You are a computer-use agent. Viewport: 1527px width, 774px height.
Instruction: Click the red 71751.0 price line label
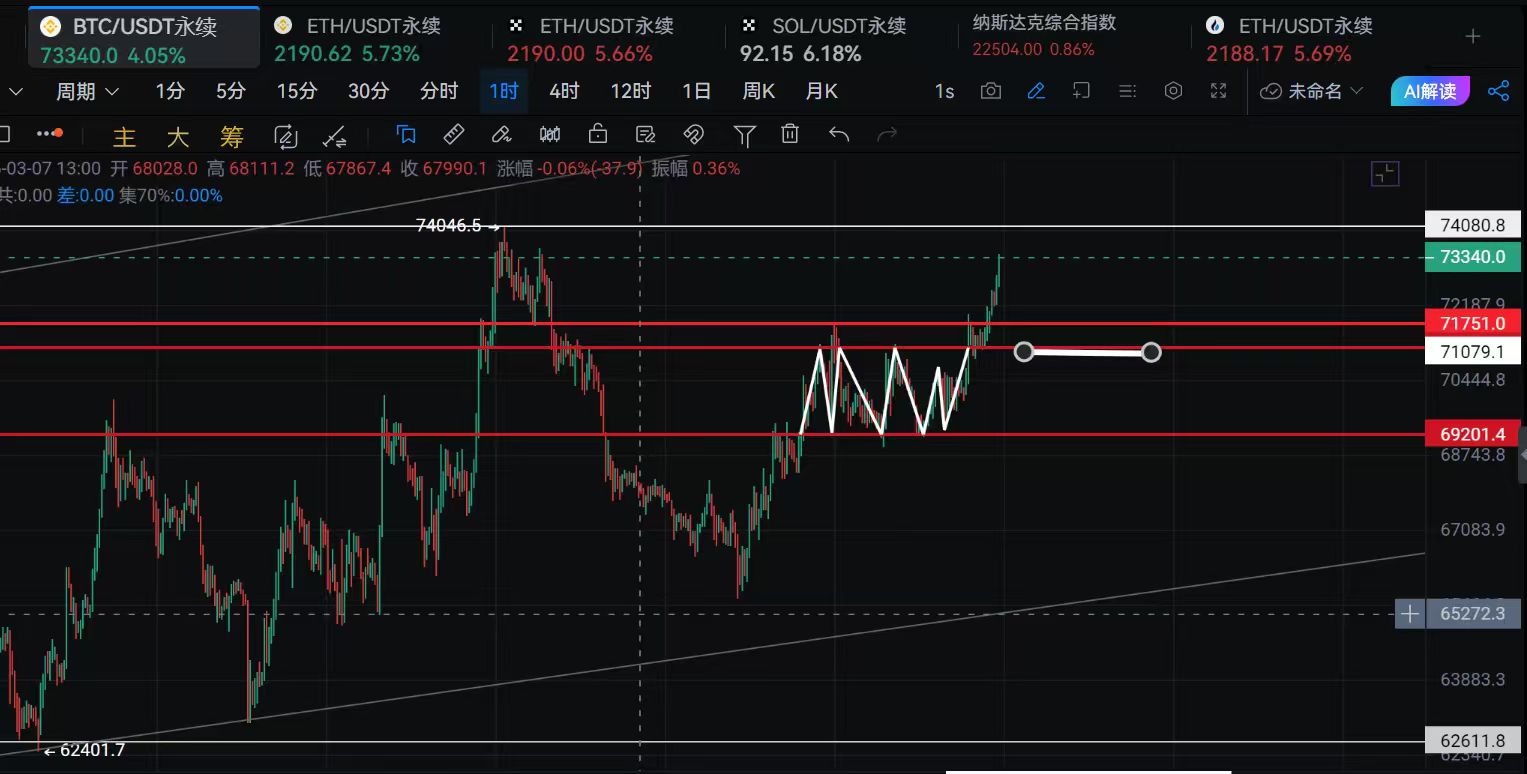[1473, 323]
